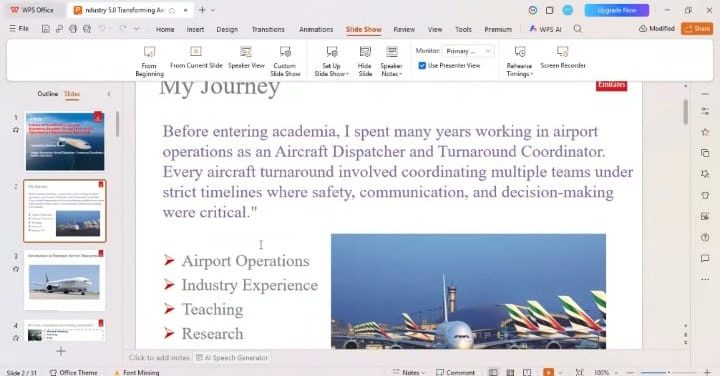Switch to Slides pane tab

(x=72, y=94)
